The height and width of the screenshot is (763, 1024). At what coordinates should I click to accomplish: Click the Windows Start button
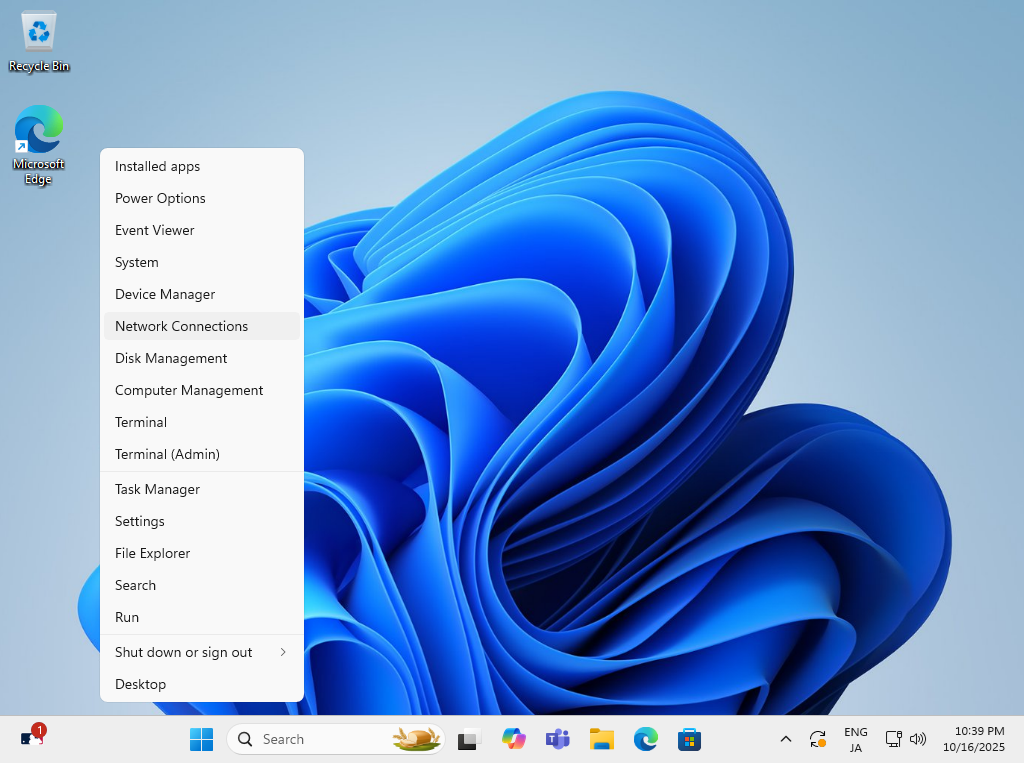[201, 739]
